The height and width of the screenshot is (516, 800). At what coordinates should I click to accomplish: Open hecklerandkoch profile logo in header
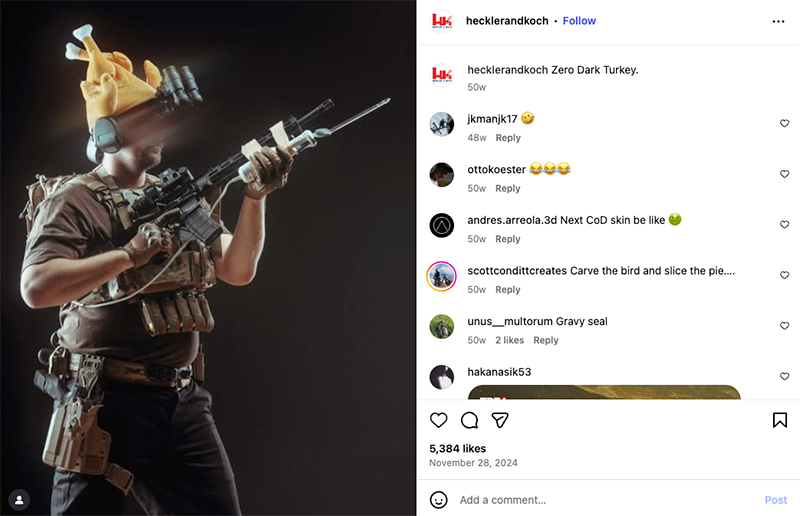point(441,21)
